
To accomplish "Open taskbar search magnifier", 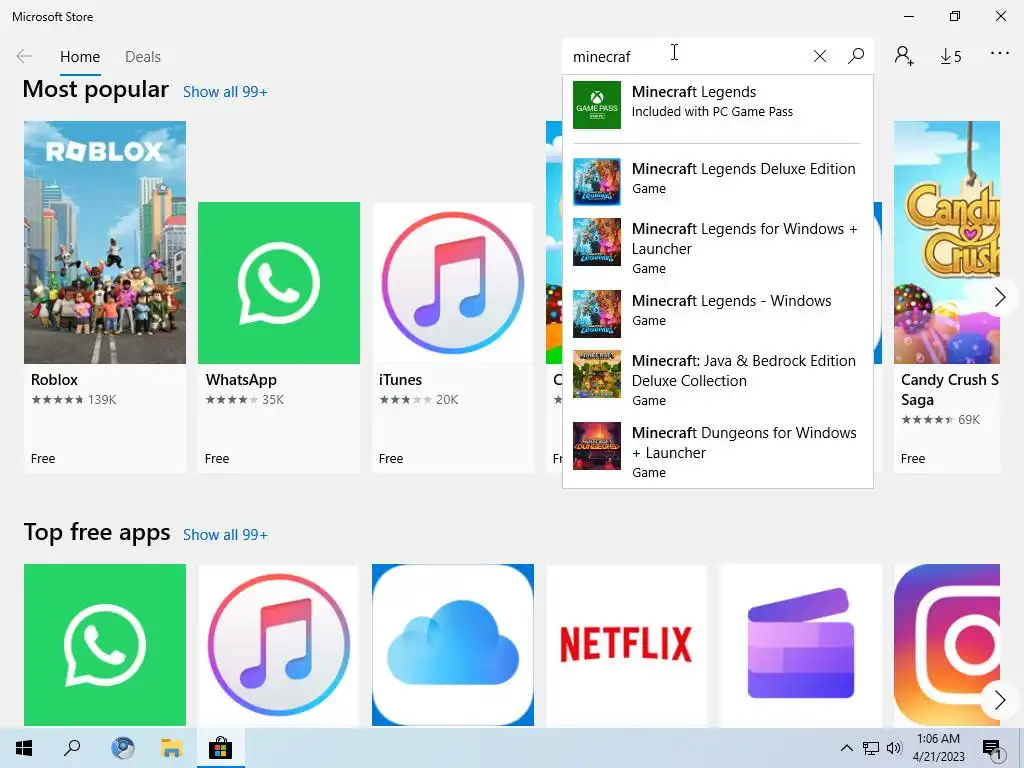I will pyautogui.click(x=72, y=748).
